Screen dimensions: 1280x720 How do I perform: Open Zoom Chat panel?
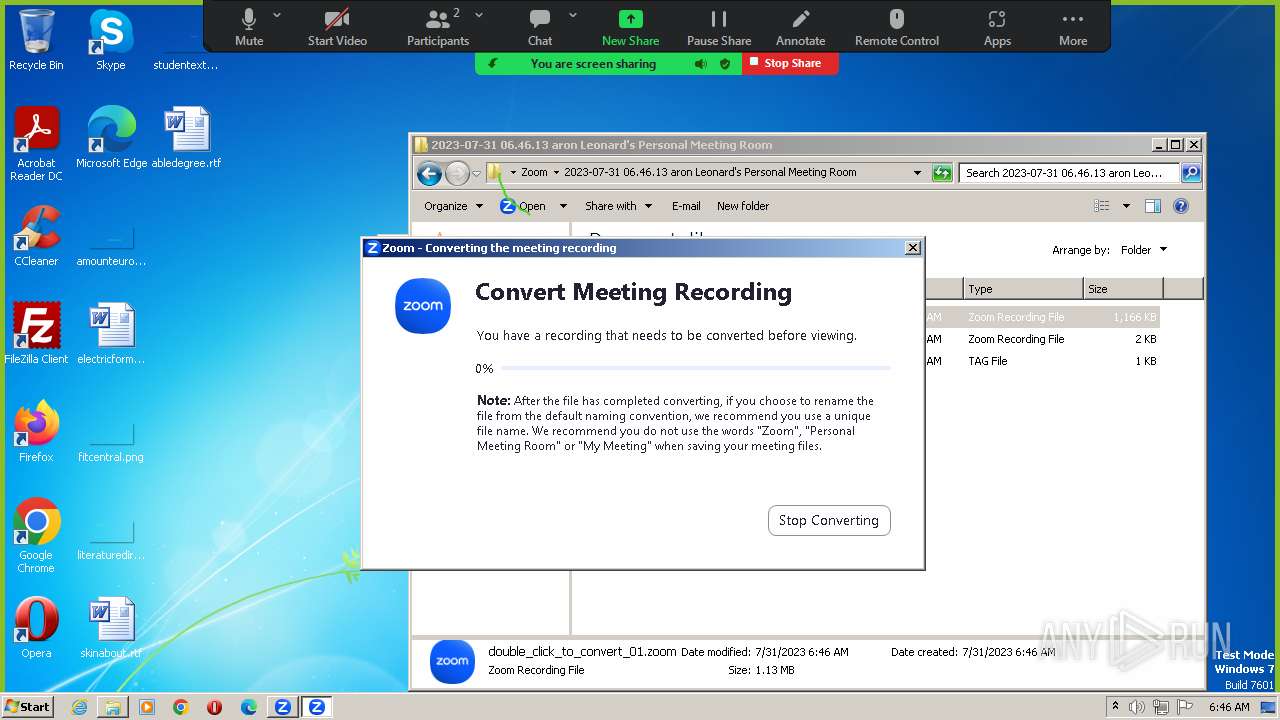[x=540, y=27]
